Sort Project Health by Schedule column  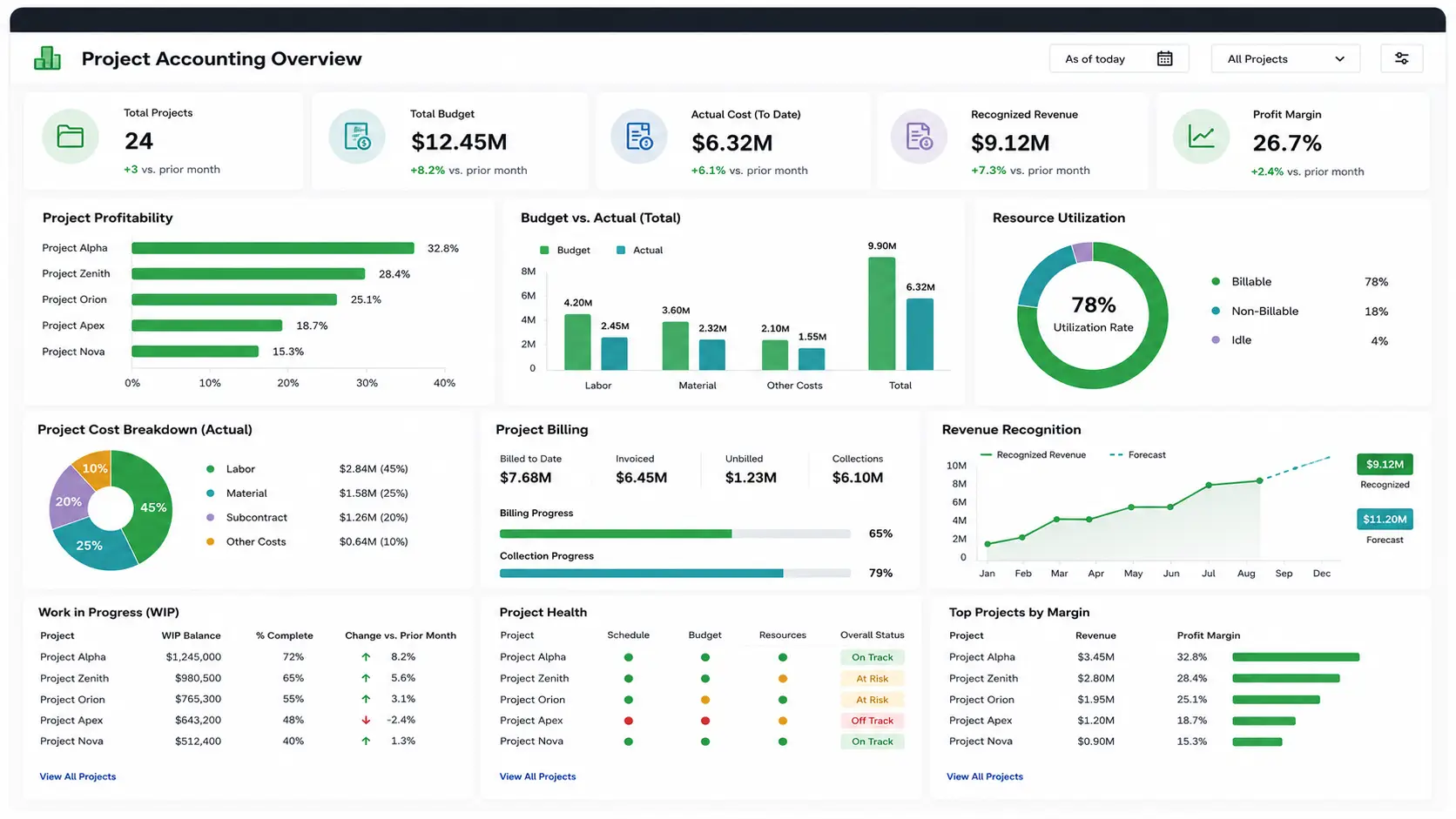click(628, 635)
